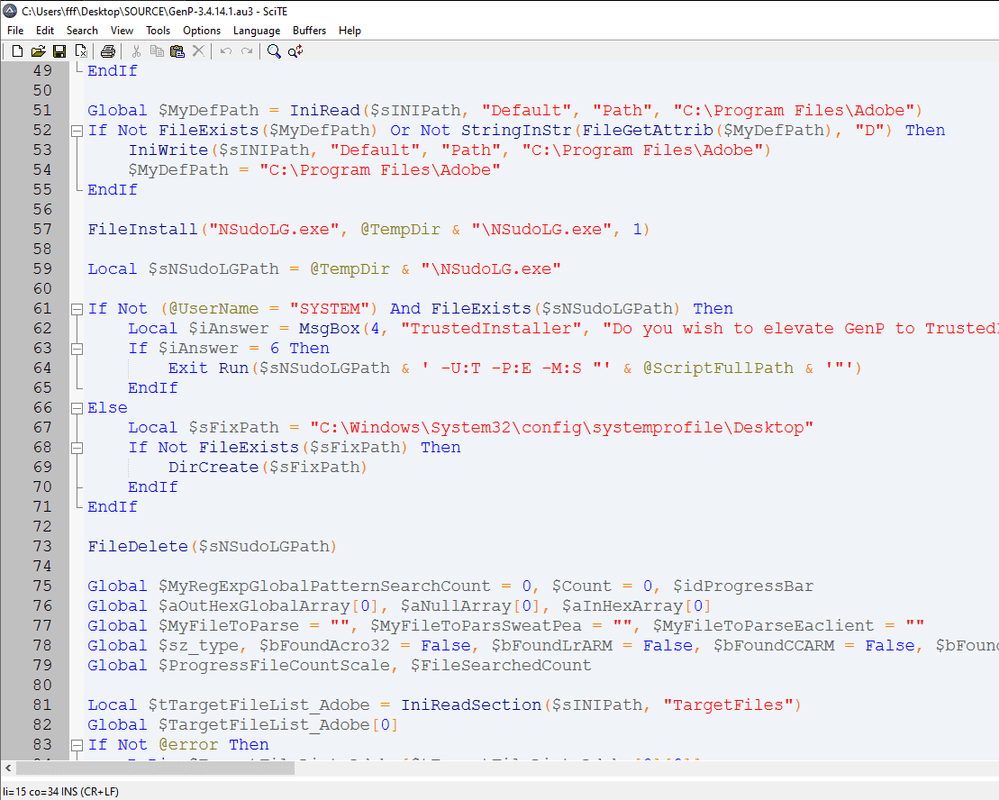Viewport: 999px width, 800px height.
Task: Click the Replace toolbar icon
Action: (296, 51)
